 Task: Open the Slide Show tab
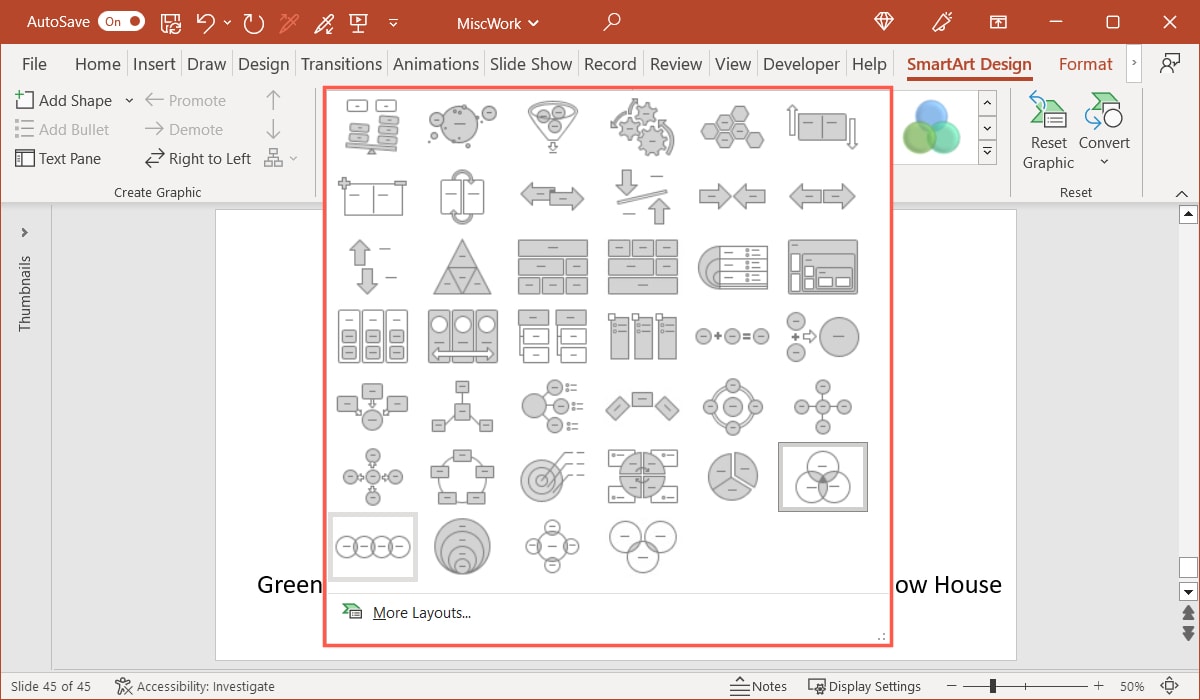(x=531, y=63)
